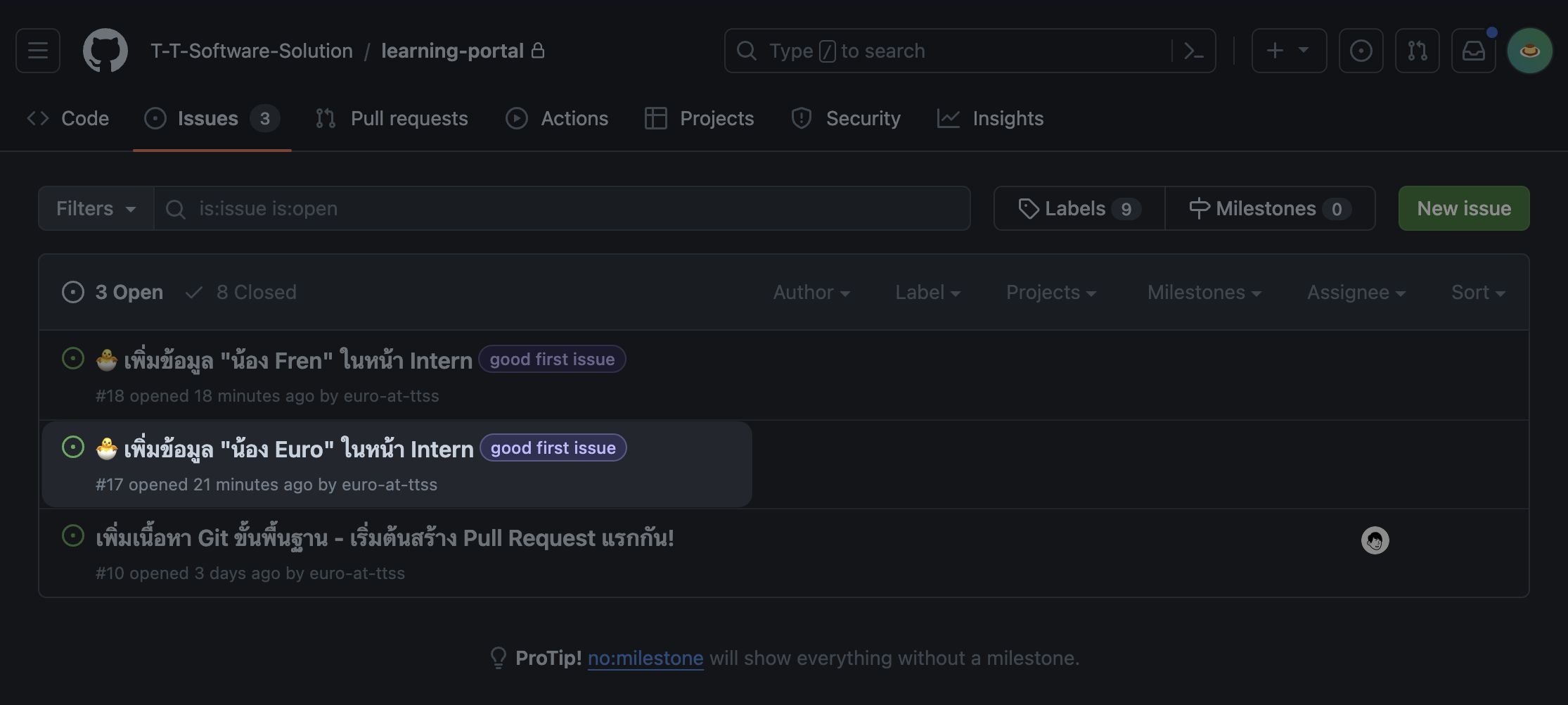Open the "น้อง Fren" Intern issue
The image size is (1568, 705).
284,360
